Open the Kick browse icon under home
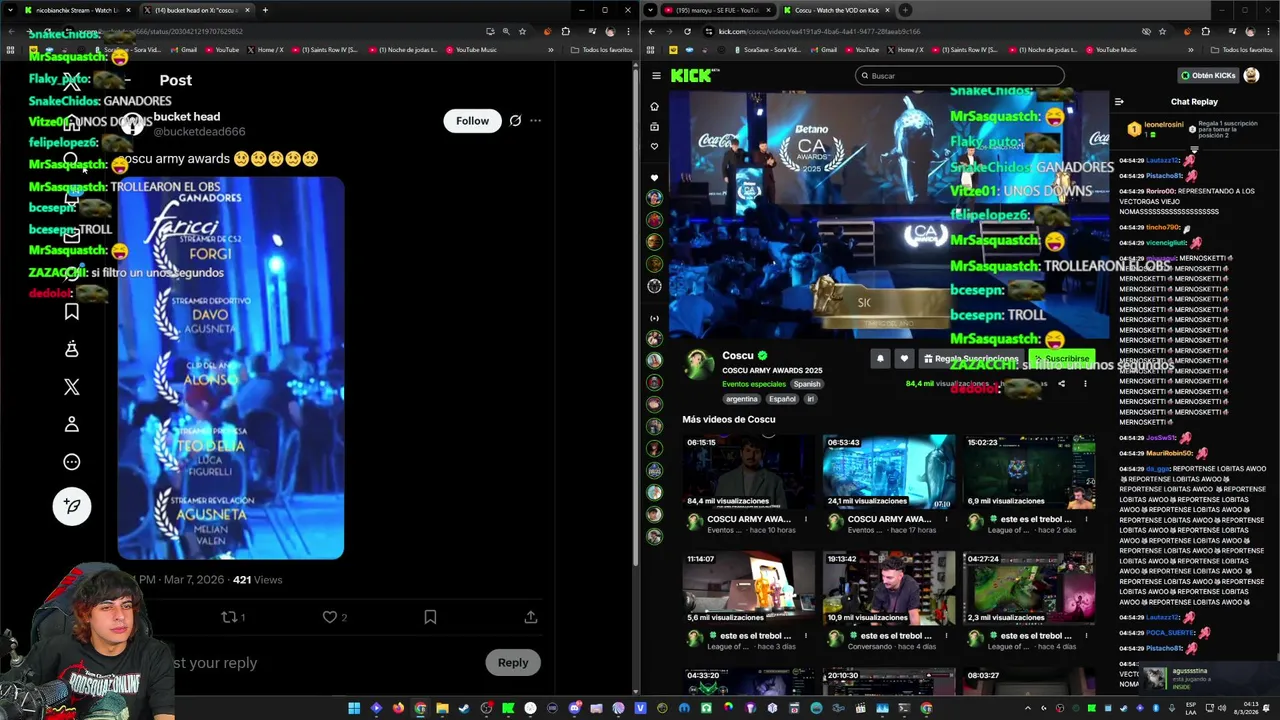This screenshot has width=1280, height=720. click(x=654, y=127)
